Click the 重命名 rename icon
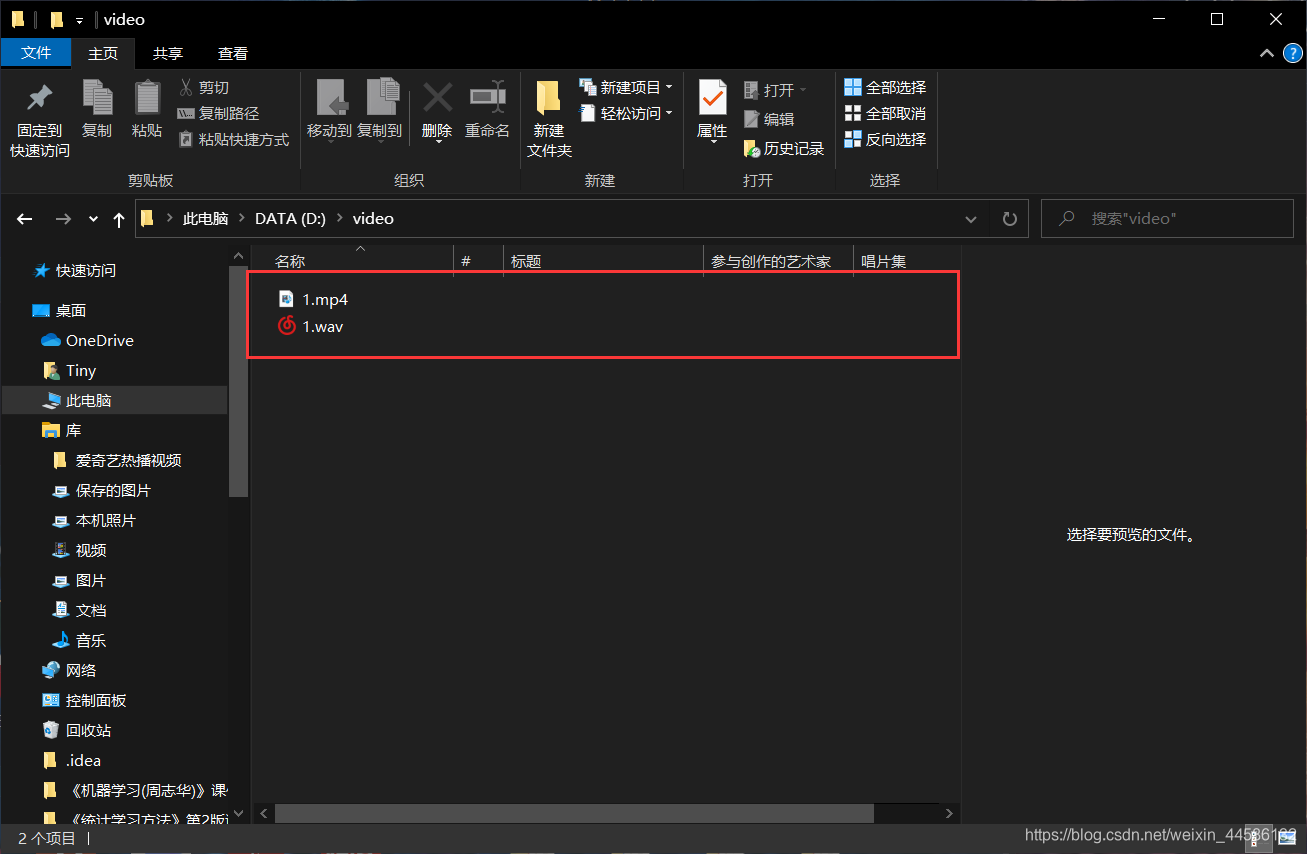Screen dimensions: 1307x854 click(x=487, y=98)
